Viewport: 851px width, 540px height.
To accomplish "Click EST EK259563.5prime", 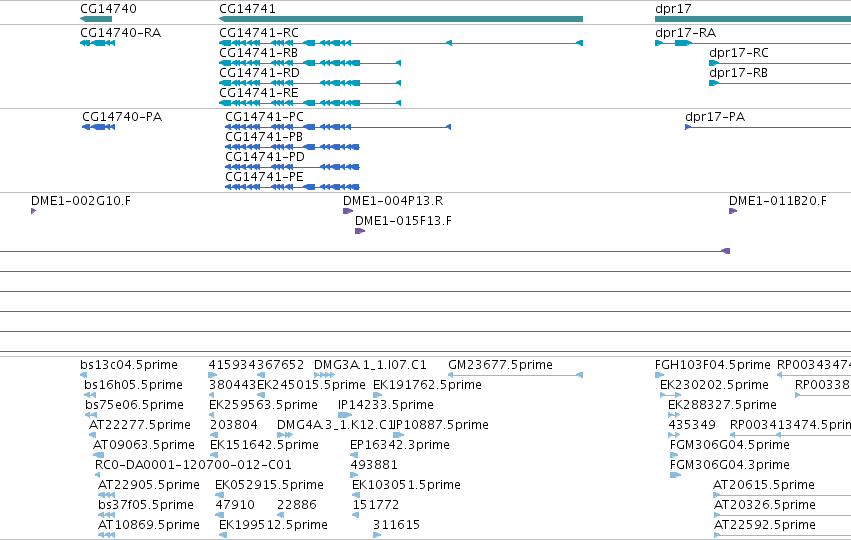I will click(263, 405).
